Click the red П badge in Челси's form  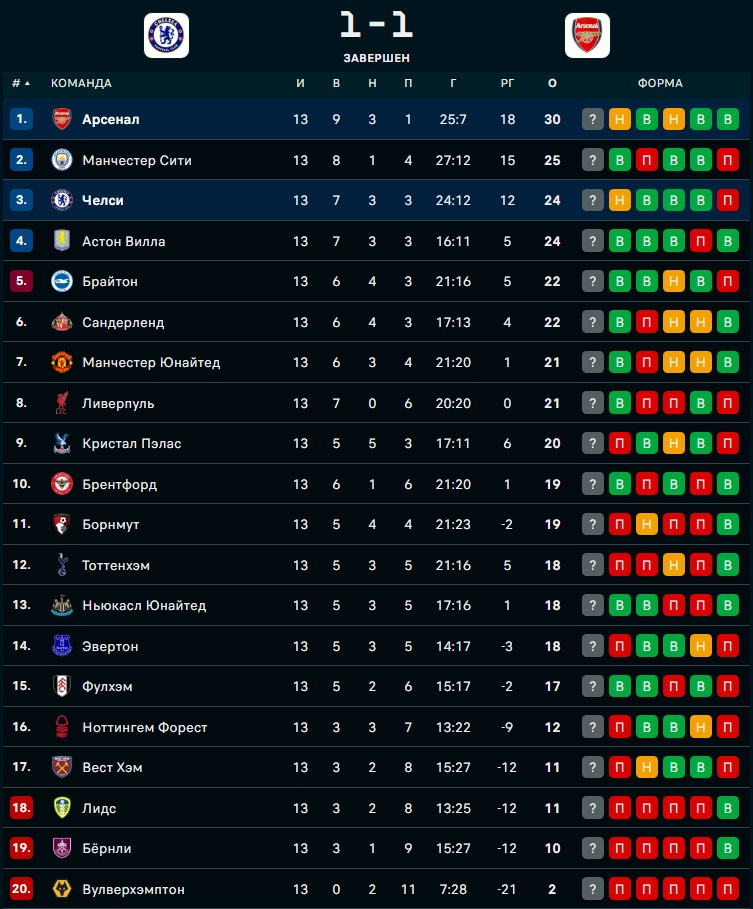(728, 201)
